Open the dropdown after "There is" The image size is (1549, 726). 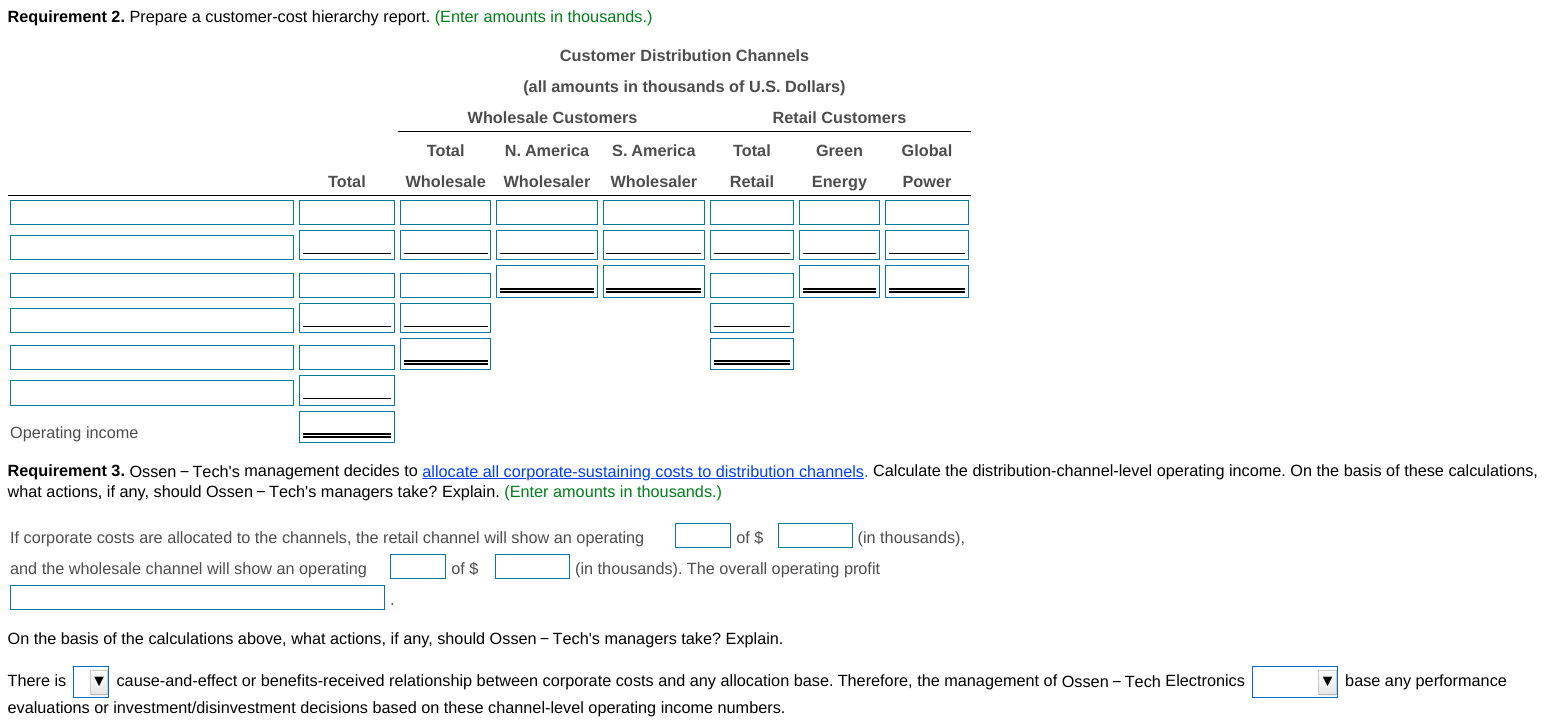[91, 682]
